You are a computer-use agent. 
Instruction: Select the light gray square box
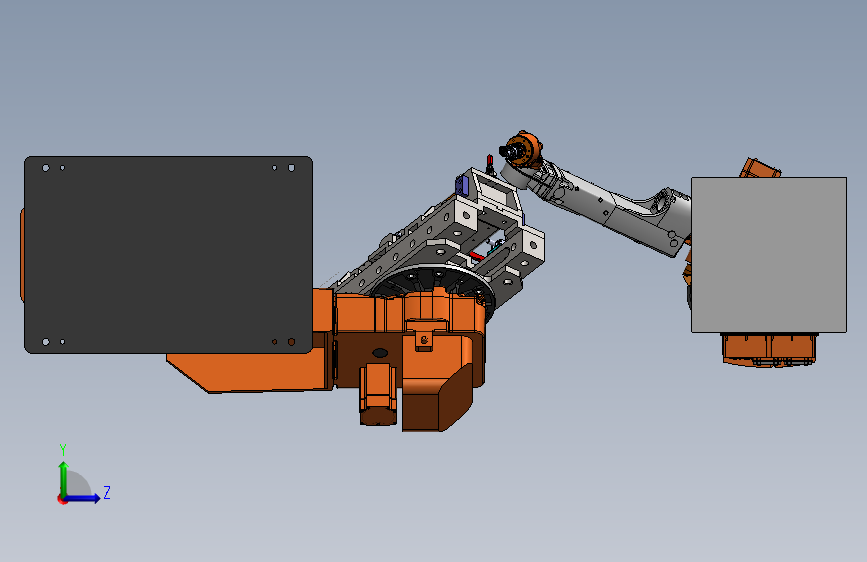(769, 255)
